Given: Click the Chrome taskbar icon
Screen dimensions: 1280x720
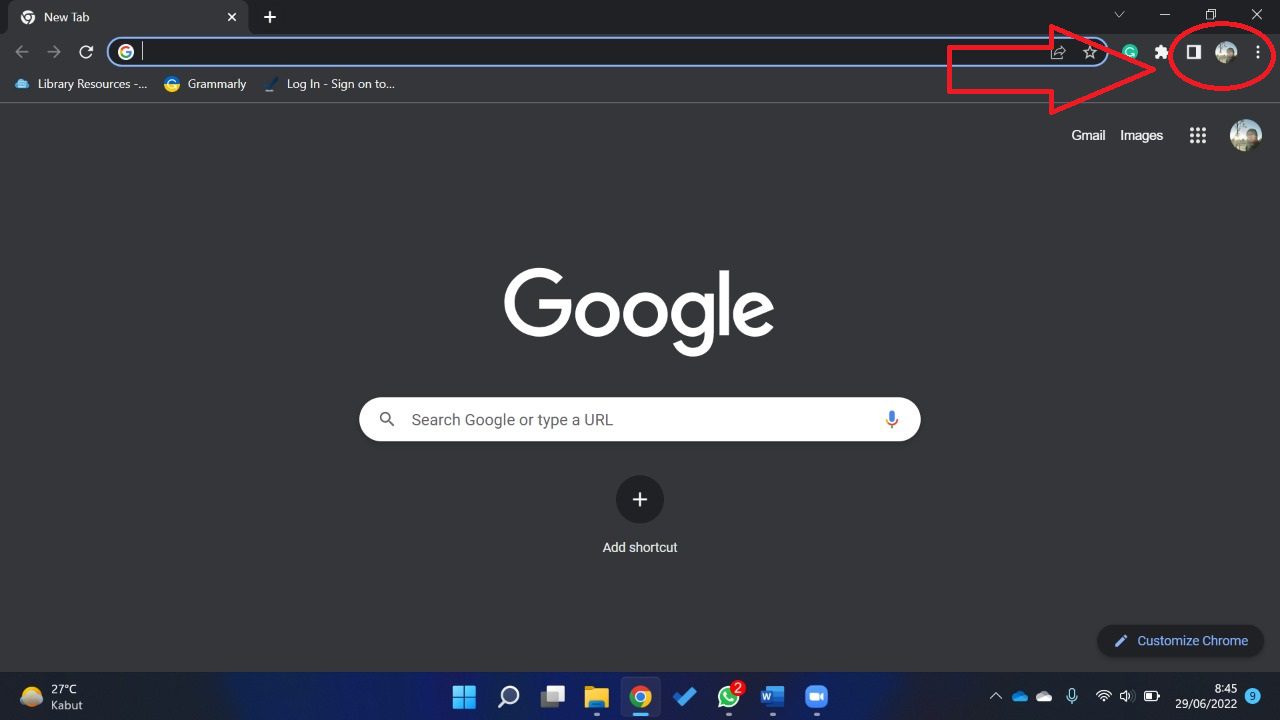Looking at the screenshot, I should click(x=640, y=696).
